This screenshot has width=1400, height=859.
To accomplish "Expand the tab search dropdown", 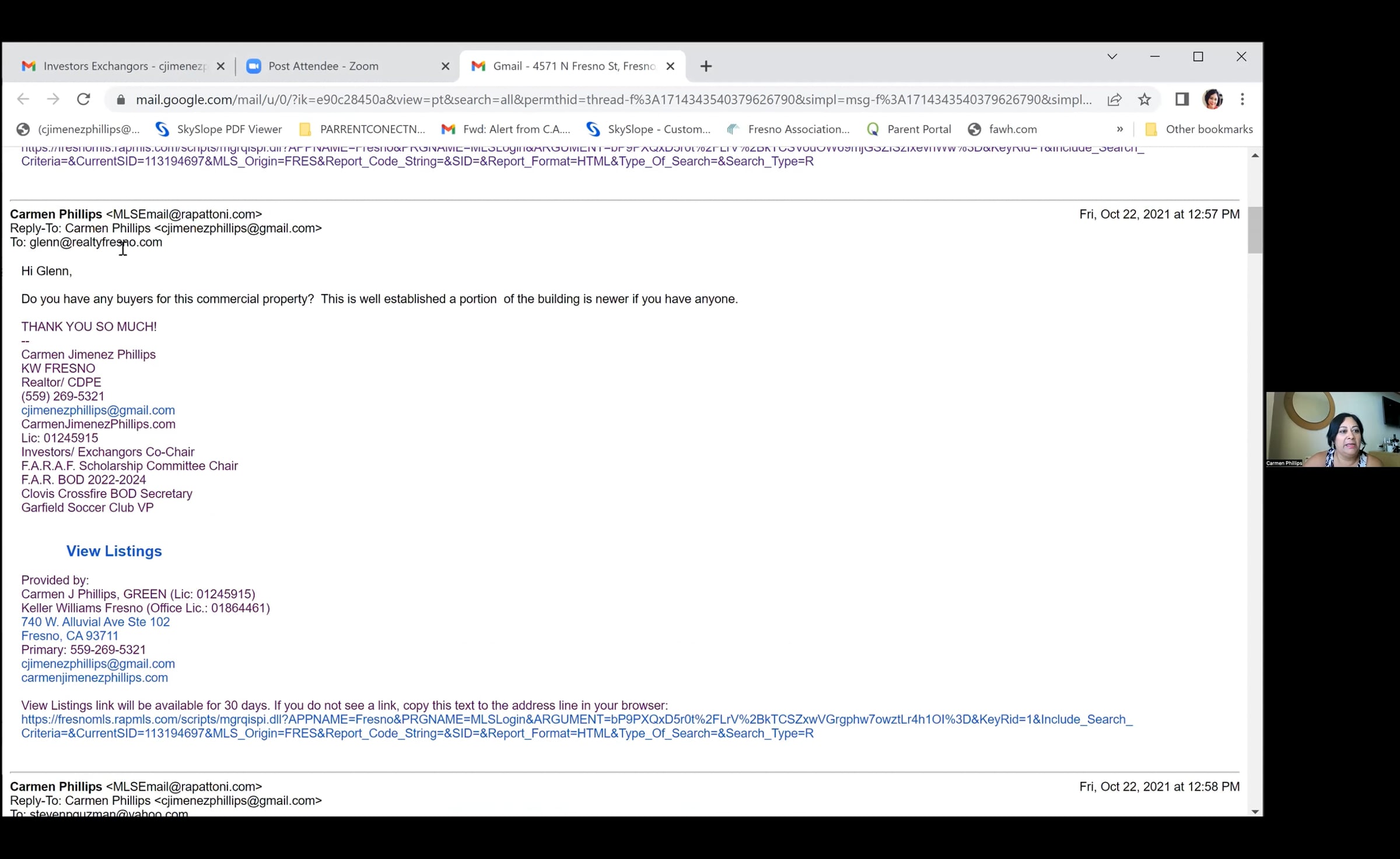I will point(1112,57).
